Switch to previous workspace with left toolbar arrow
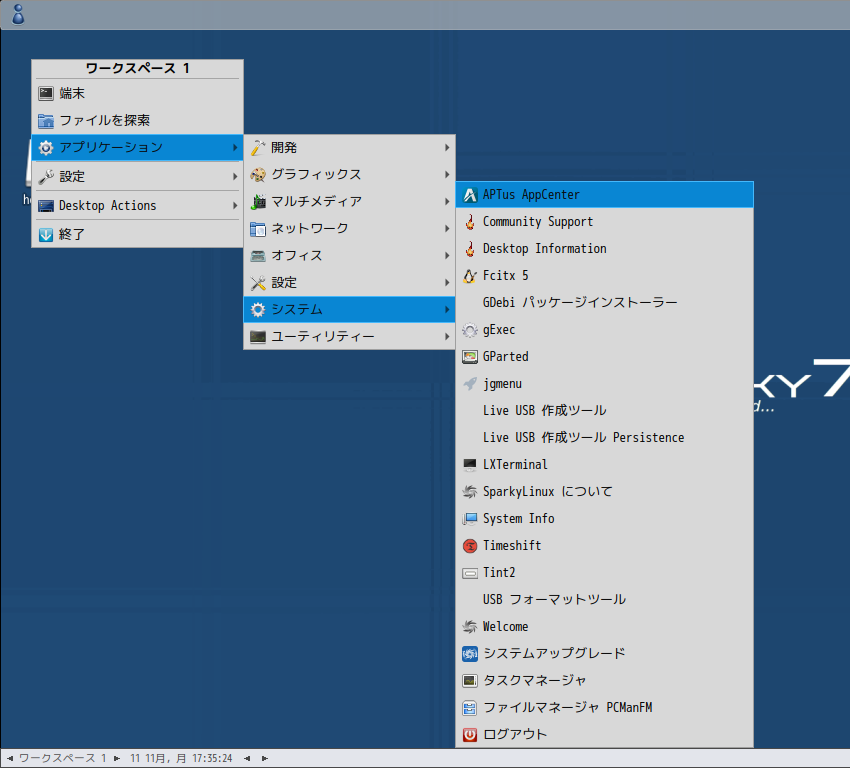 (10, 758)
